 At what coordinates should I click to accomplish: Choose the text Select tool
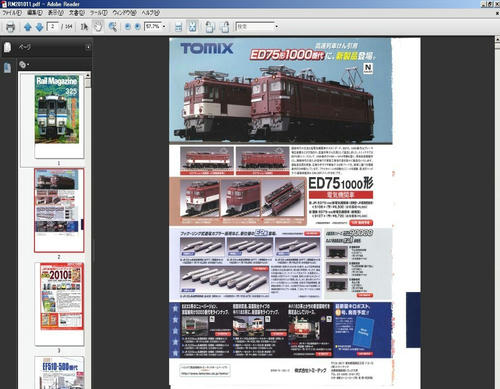click(x=84, y=27)
